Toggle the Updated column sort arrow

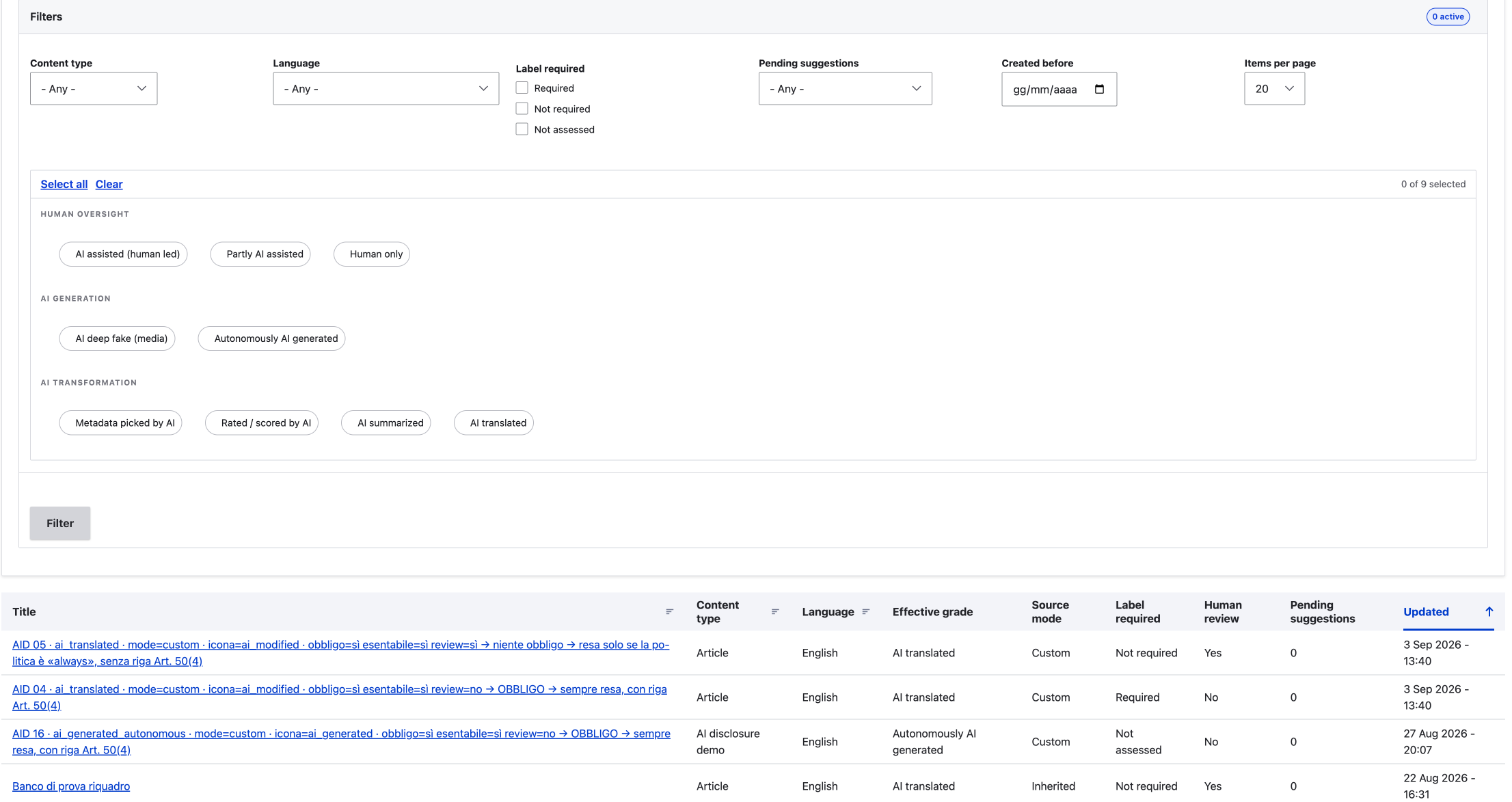click(x=1488, y=612)
